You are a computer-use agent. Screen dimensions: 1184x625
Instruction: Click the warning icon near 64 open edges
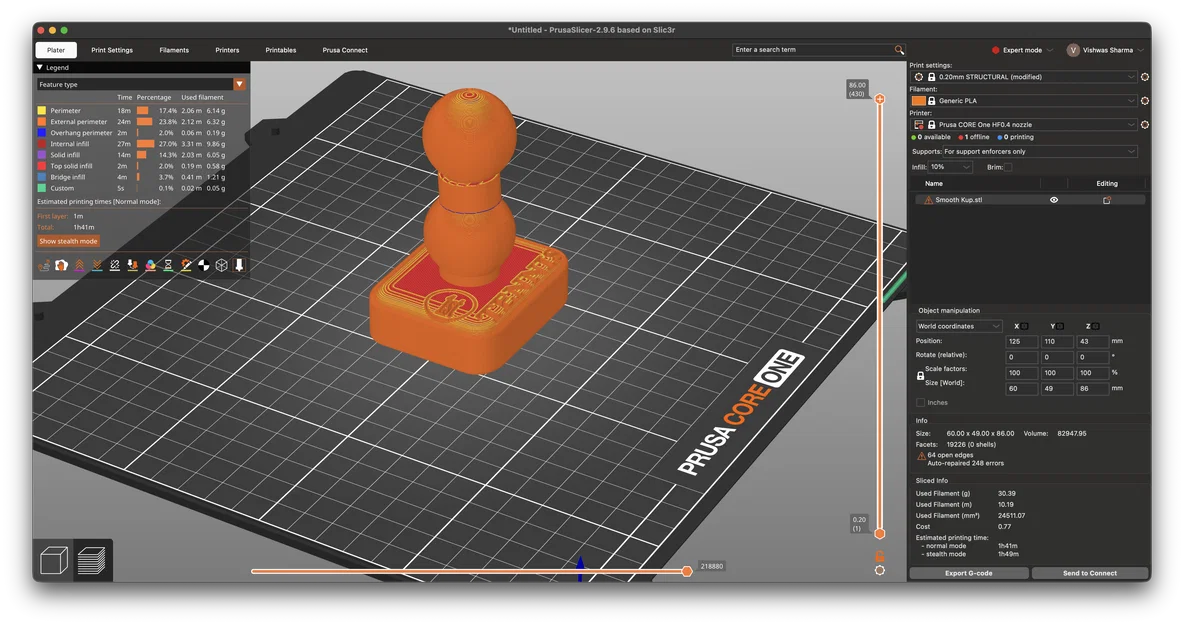tap(920, 457)
